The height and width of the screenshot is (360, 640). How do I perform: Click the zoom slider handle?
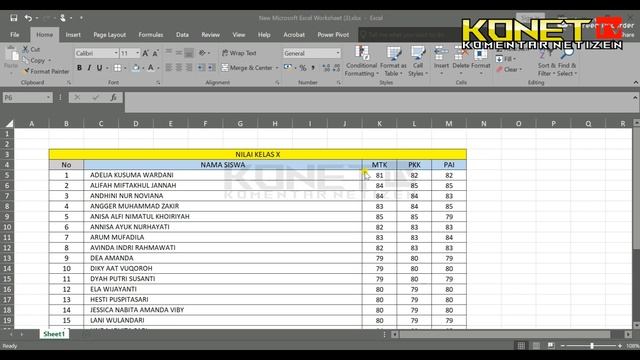tap(592, 346)
